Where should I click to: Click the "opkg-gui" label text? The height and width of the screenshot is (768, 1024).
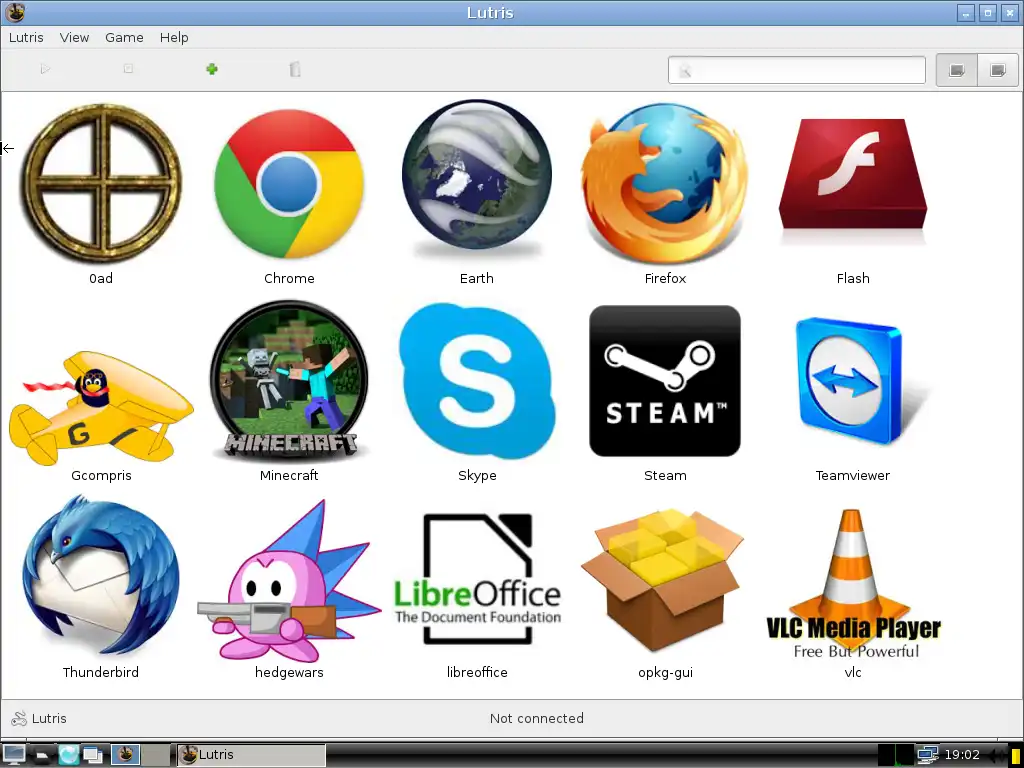click(665, 672)
